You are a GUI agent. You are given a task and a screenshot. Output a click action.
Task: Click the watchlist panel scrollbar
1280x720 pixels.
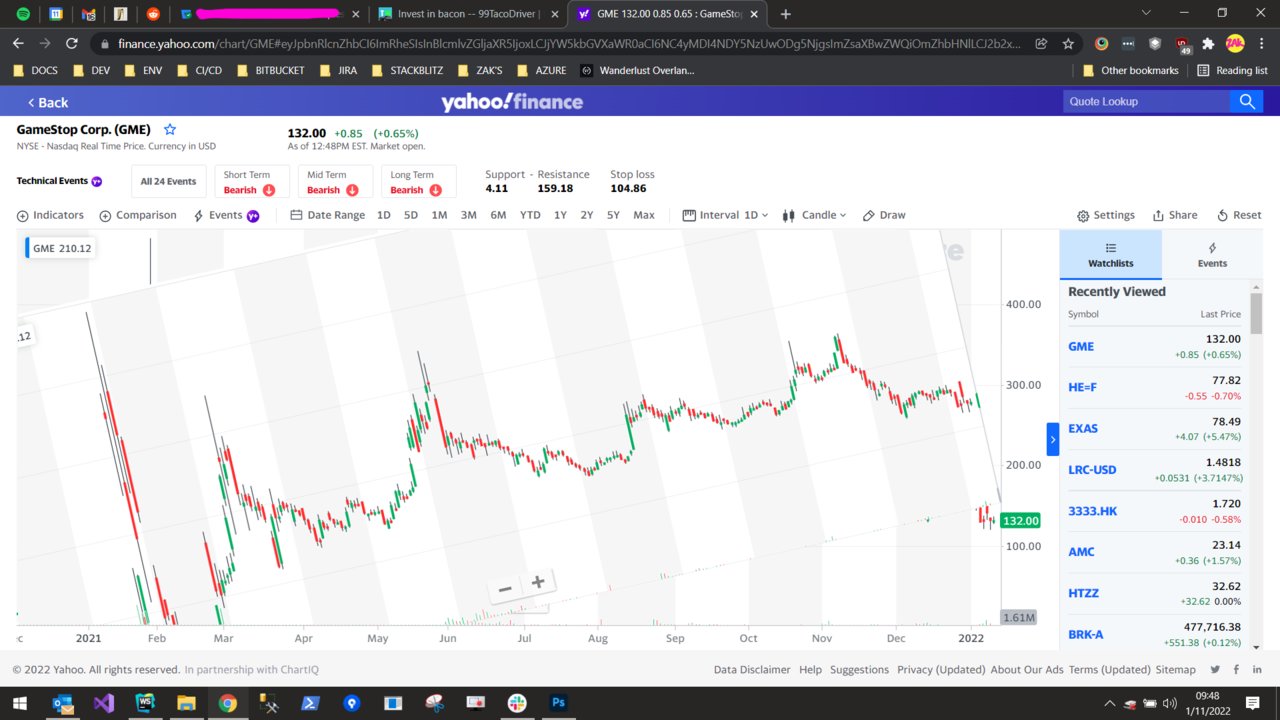point(1256,314)
